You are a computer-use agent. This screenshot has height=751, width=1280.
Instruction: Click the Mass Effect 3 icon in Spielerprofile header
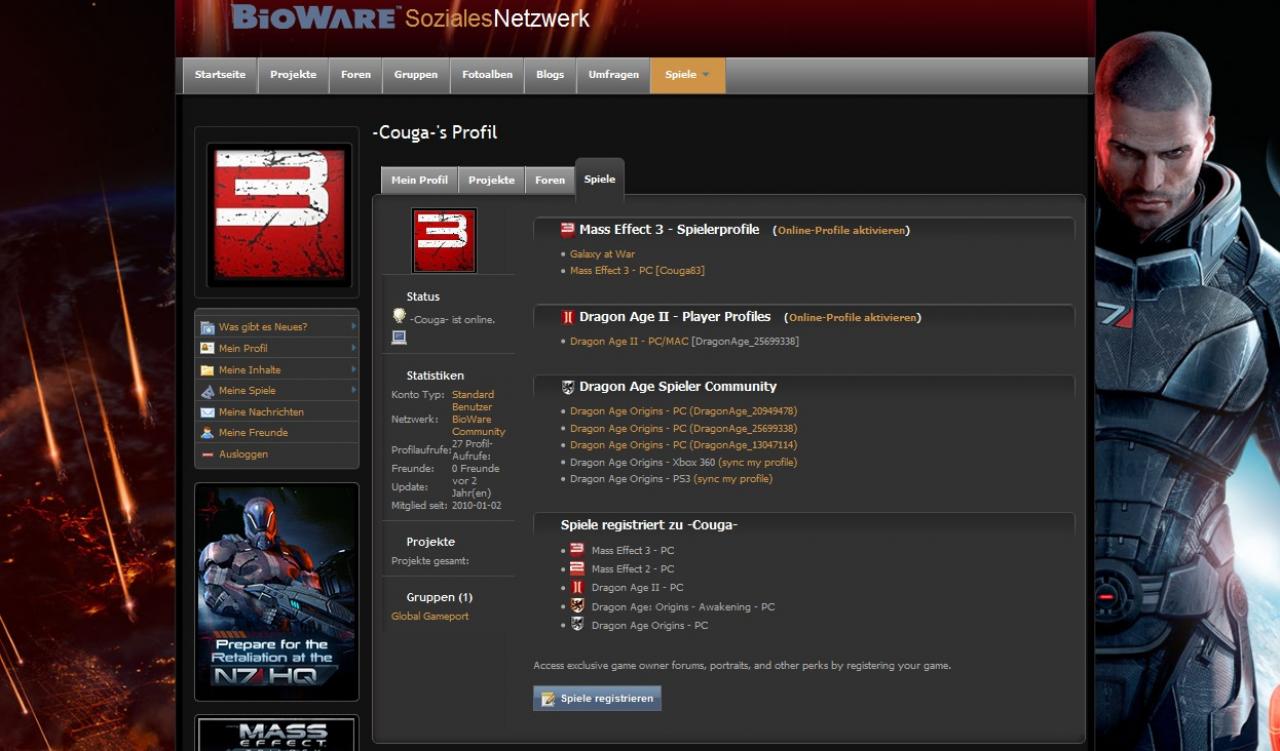coord(568,229)
